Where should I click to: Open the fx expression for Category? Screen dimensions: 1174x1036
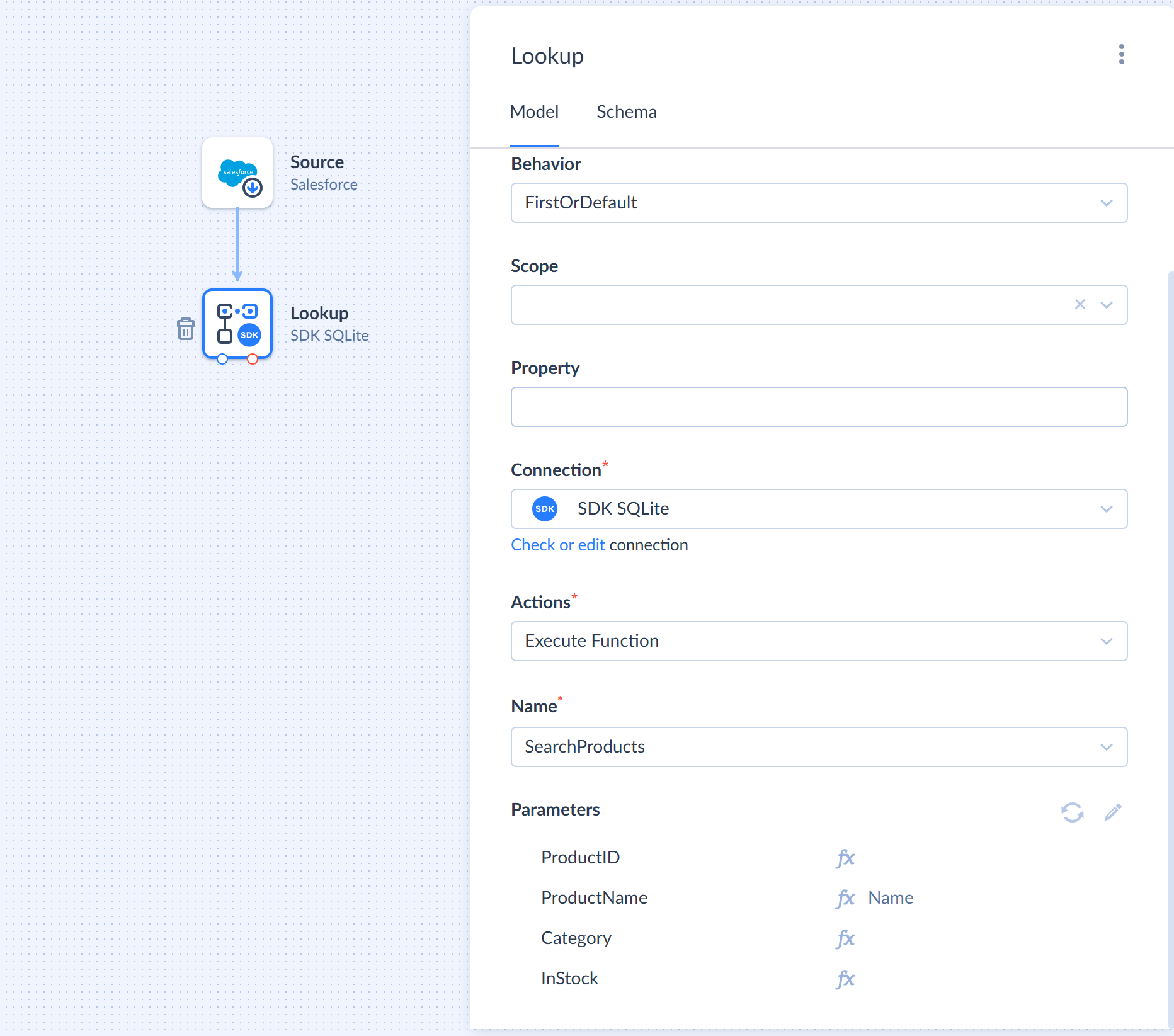pos(845,938)
